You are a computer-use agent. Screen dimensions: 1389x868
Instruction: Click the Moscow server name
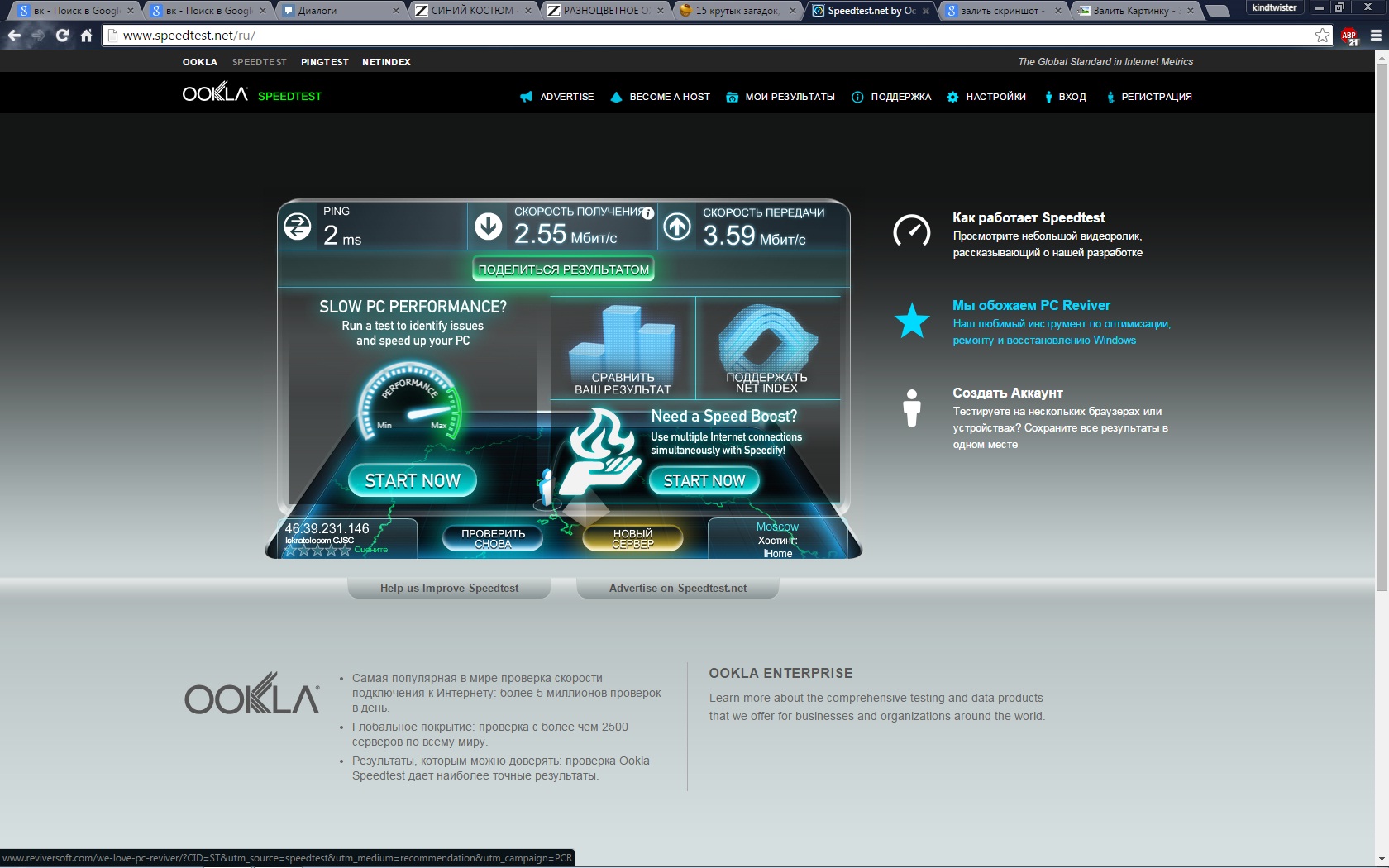tap(777, 527)
